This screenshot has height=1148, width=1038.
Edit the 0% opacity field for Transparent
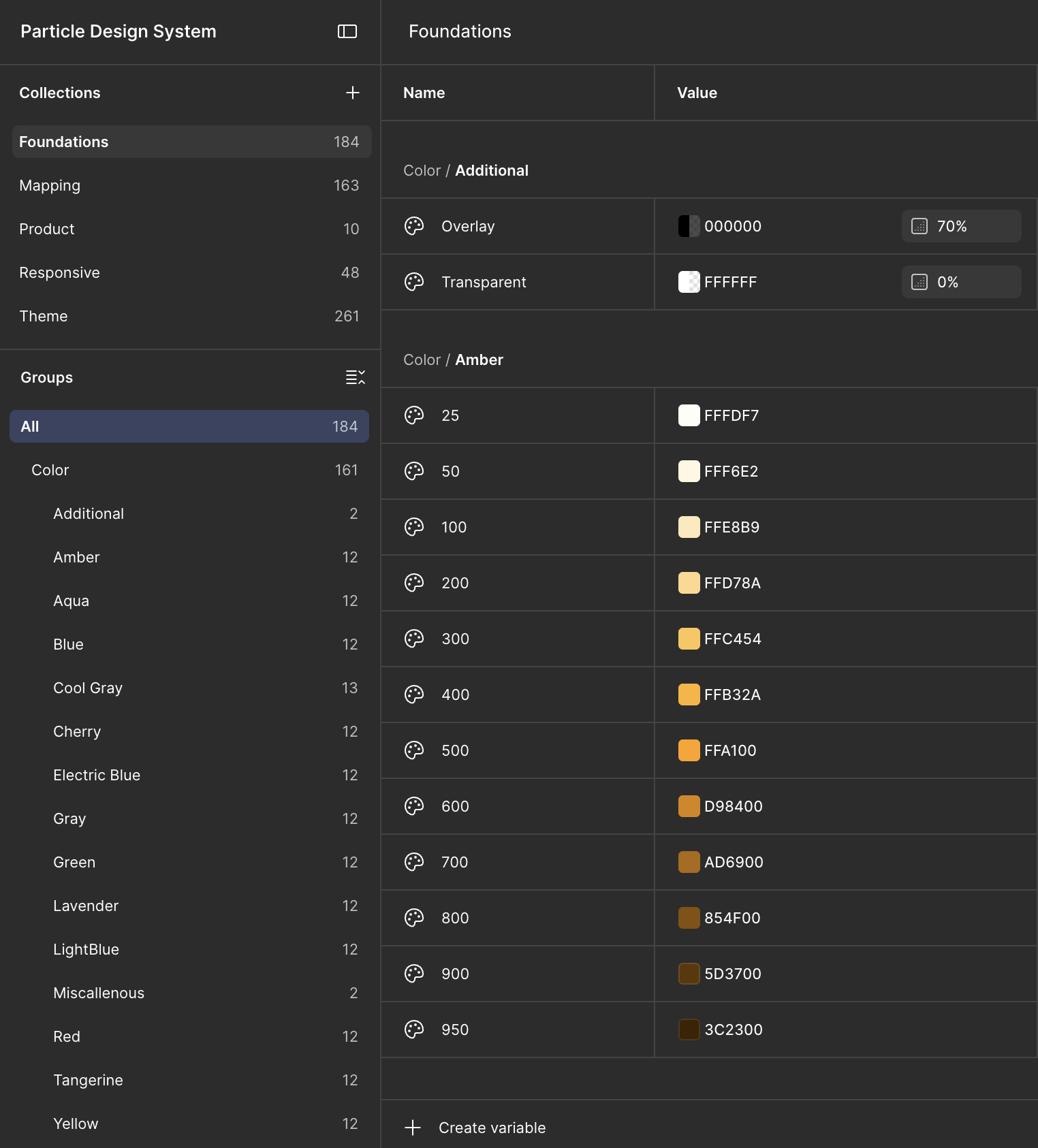(962, 282)
